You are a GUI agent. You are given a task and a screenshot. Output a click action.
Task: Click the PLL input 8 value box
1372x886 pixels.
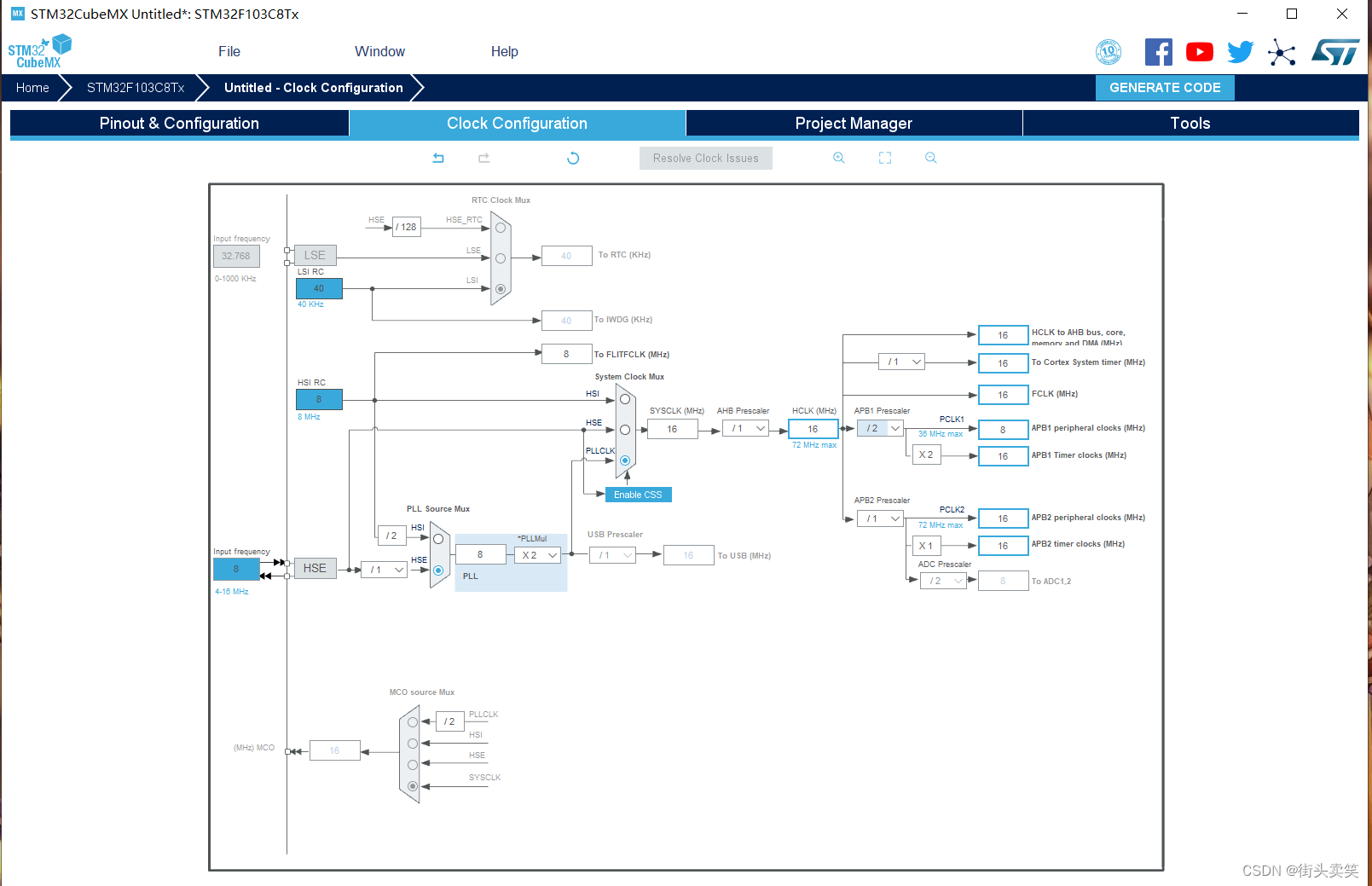point(480,555)
